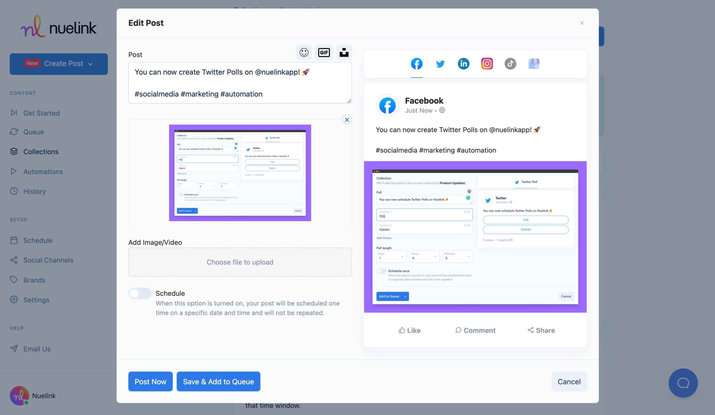Click the 'Edit Post' dialog title
The height and width of the screenshot is (415, 715).
point(146,23)
